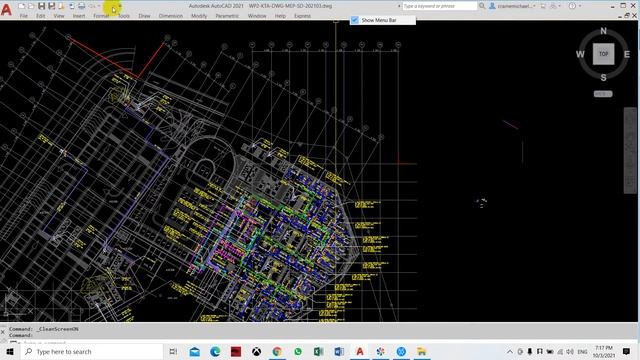The height and width of the screenshot is (360, 640).
Task: Click the vertical navigation bar on right edge
Action: coord(629,150)
